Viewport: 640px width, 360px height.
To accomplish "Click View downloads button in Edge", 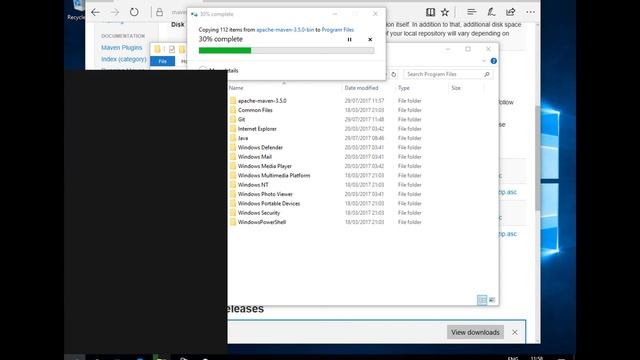I will coord(475,332).
